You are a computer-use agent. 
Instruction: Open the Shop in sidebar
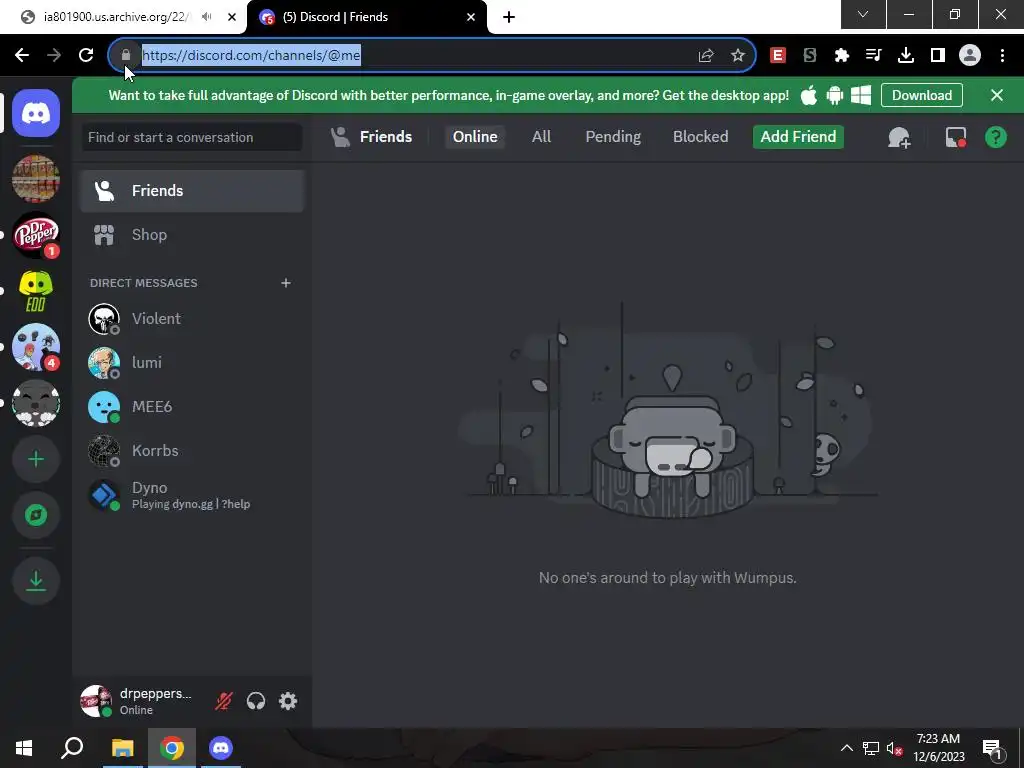coord(192,234)
